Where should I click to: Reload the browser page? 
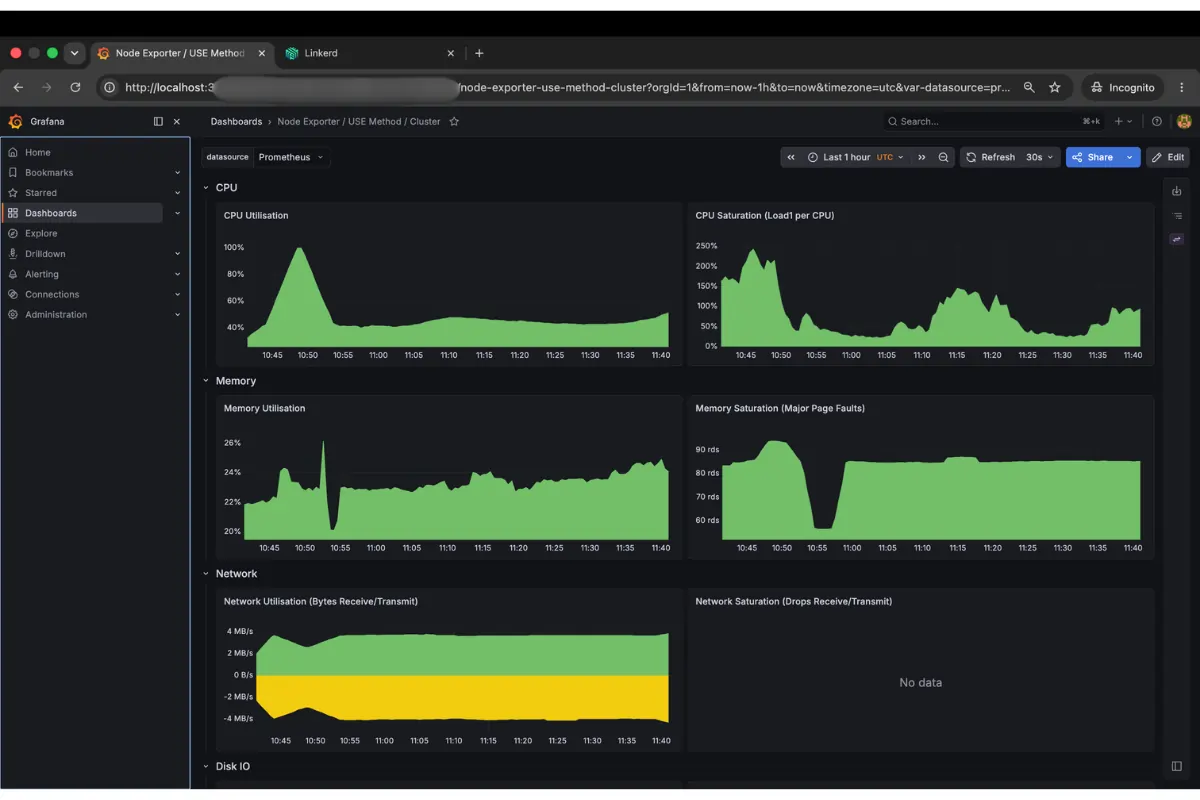tap(75, 87)
